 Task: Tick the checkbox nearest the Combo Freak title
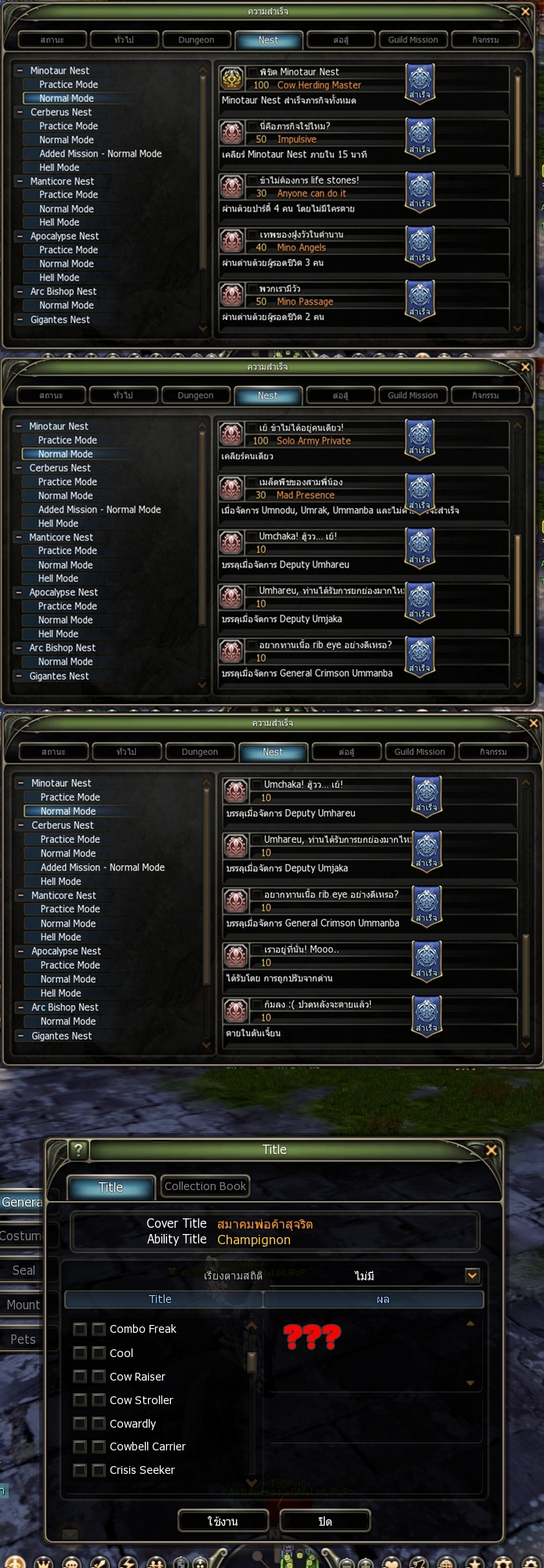click(x=98, y=1329)
